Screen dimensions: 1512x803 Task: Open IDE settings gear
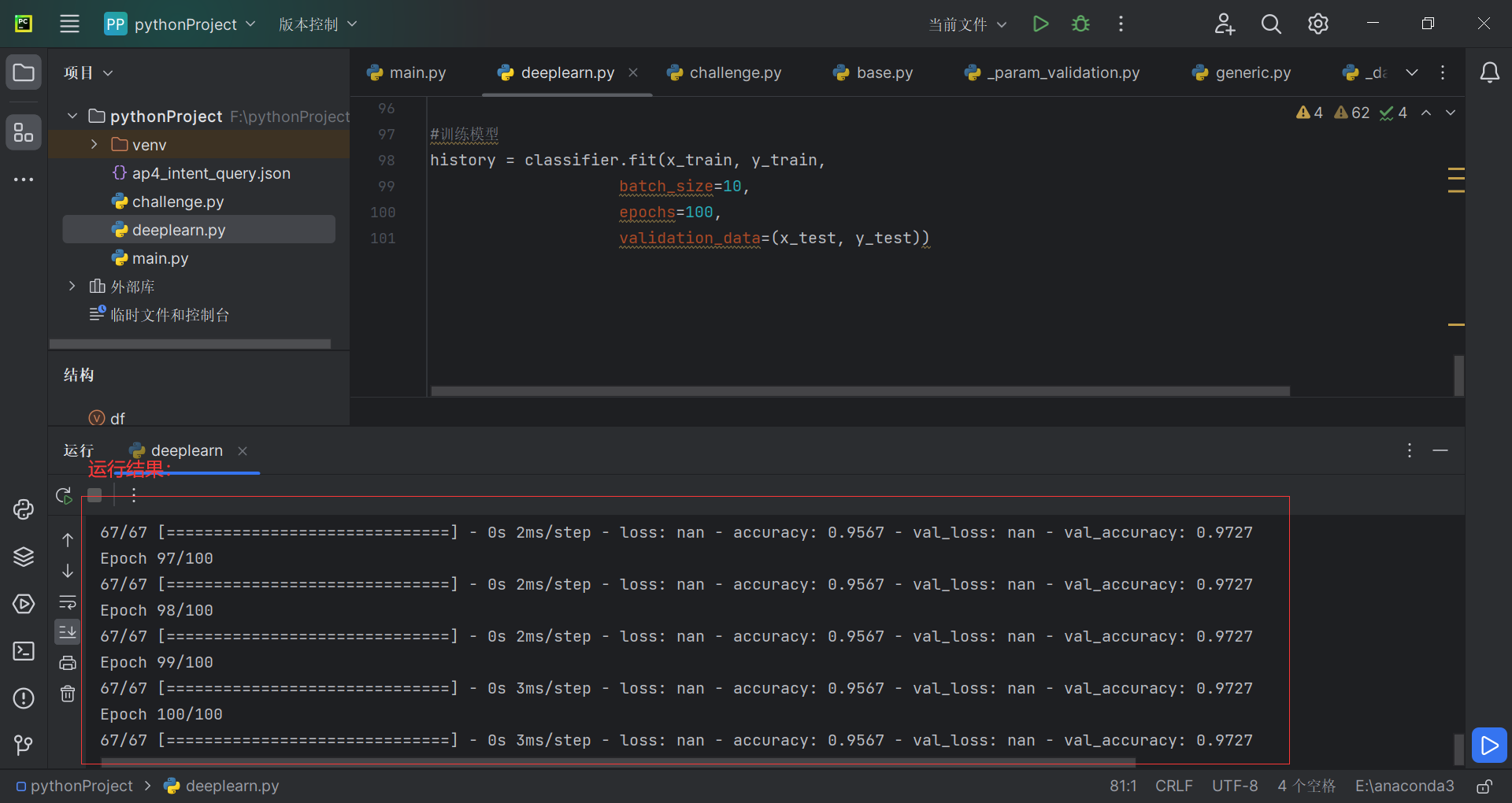pos(1317,24)
